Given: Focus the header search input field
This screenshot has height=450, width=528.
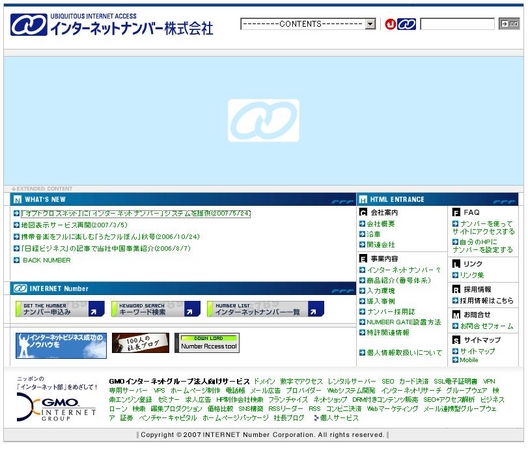Looking at the screenshot, I should coord(457,24).
